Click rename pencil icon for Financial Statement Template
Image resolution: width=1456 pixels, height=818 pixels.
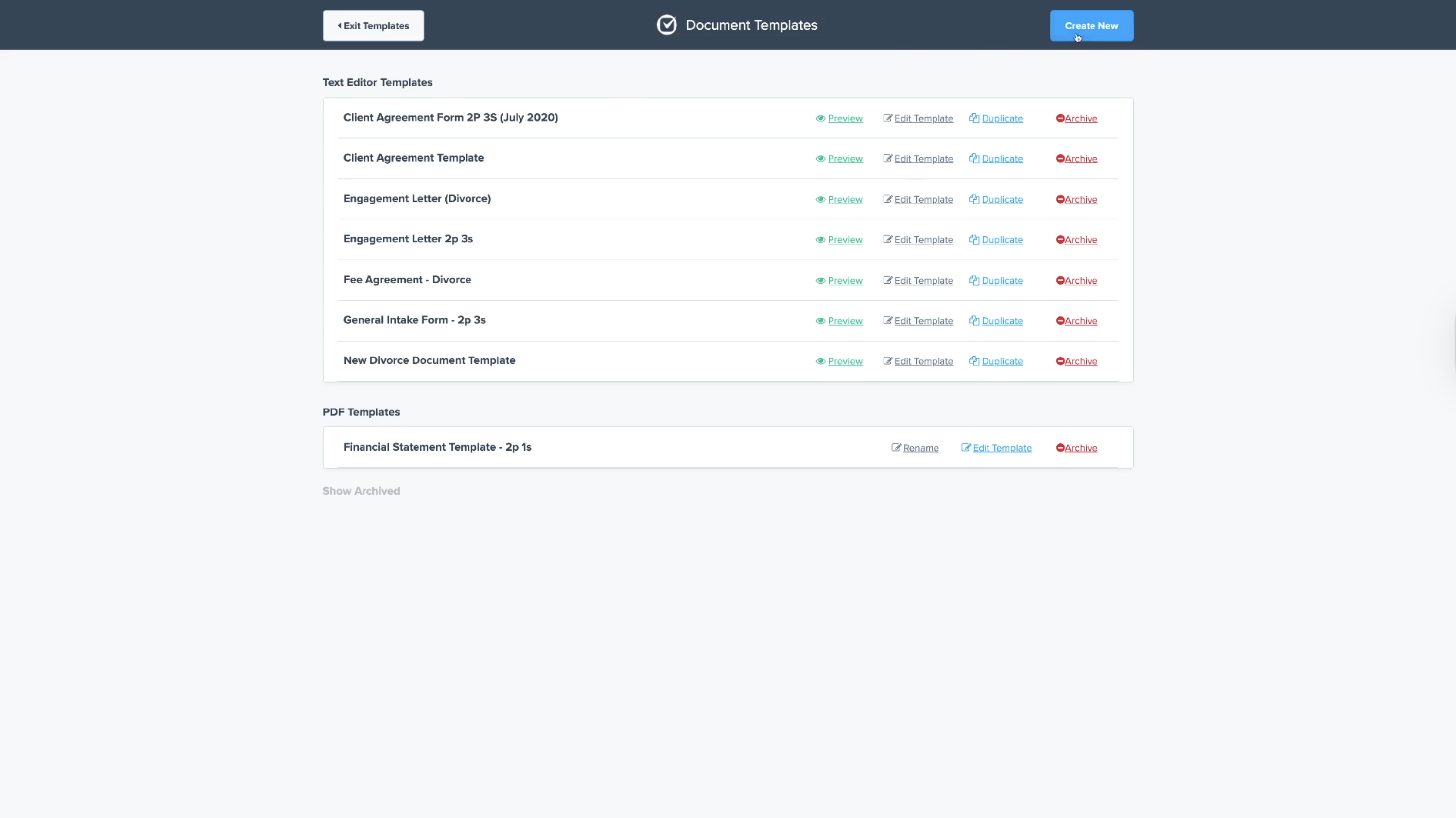(896, 448)
